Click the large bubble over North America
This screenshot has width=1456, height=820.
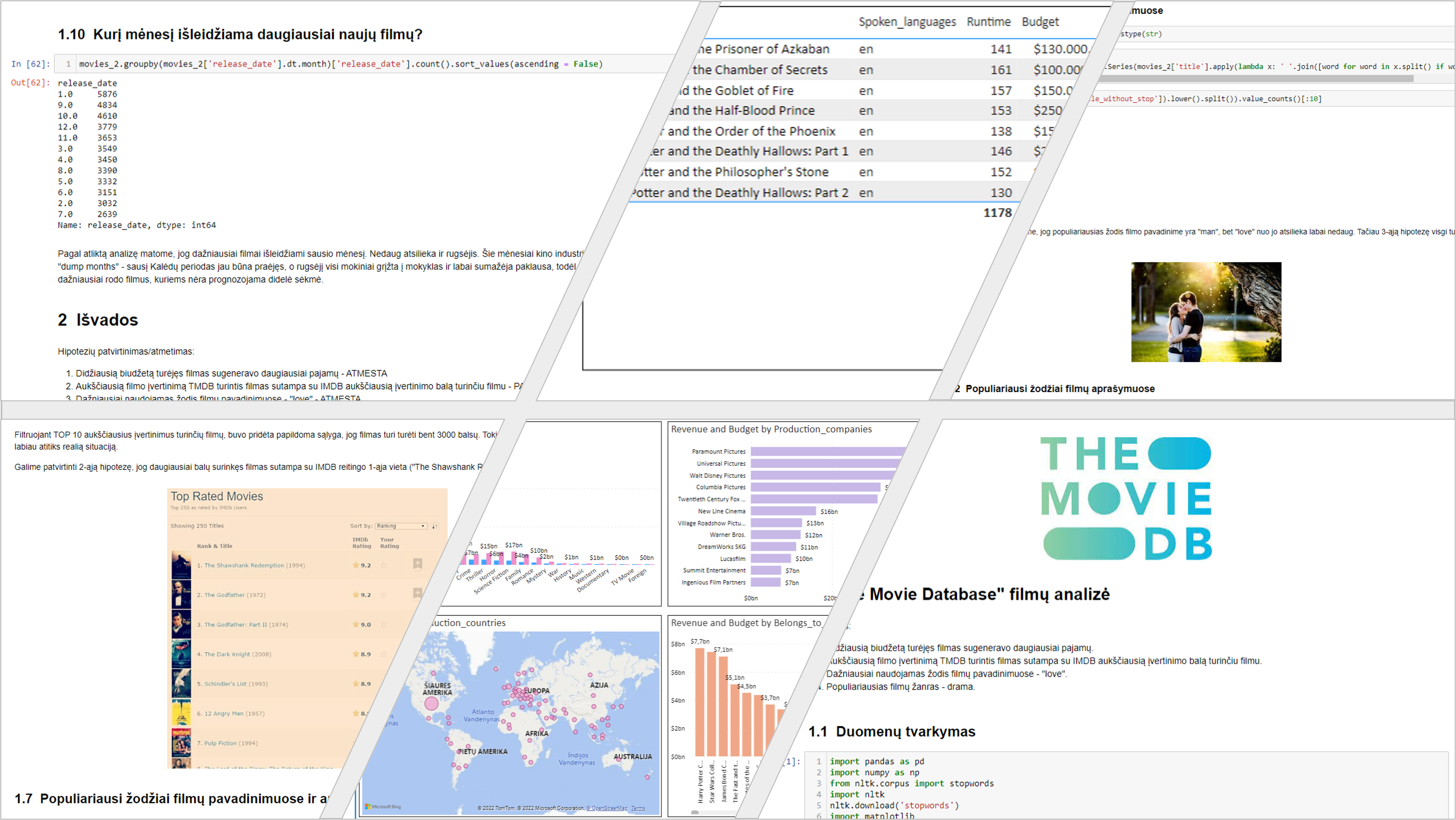[431, 703]
